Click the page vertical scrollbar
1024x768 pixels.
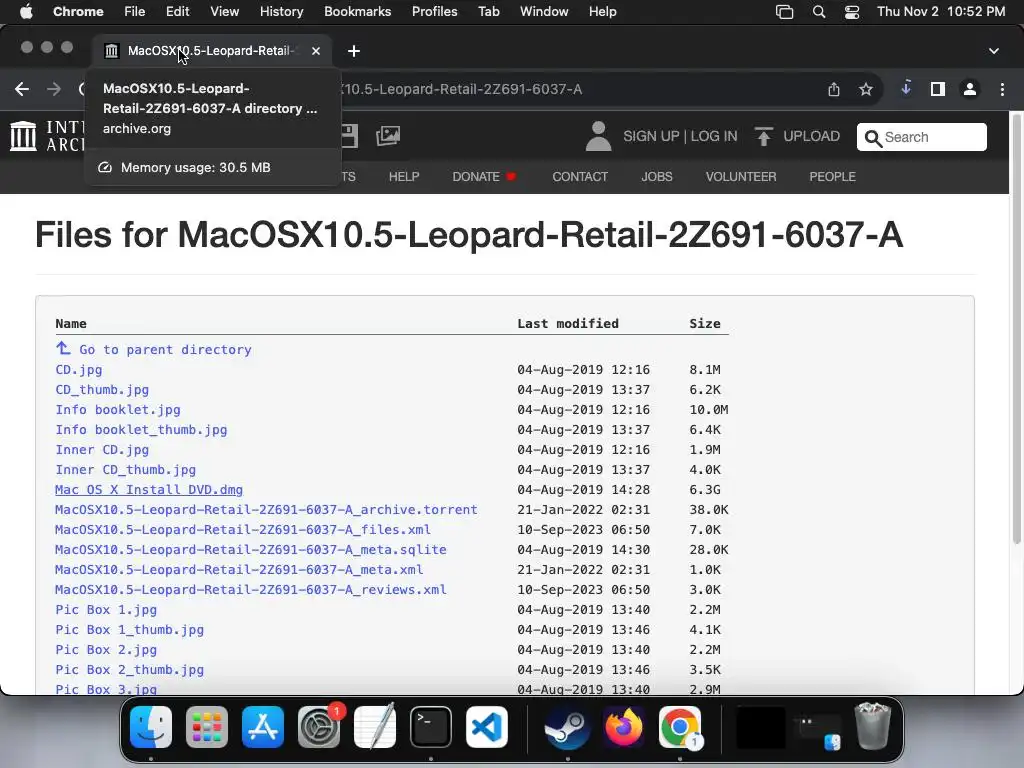pos(1016,328)
